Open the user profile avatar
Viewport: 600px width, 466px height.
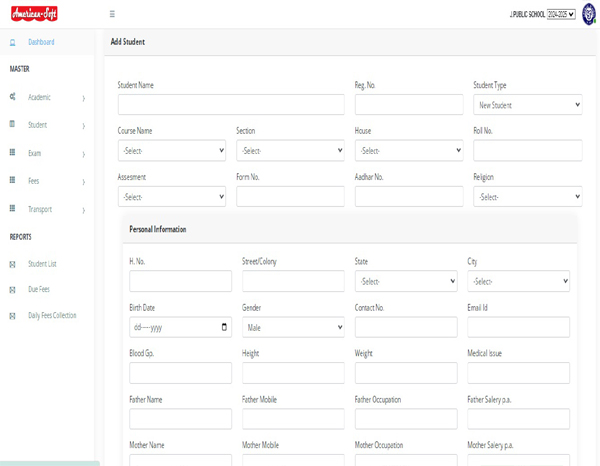pyautogui.click(x=589, y=14)
